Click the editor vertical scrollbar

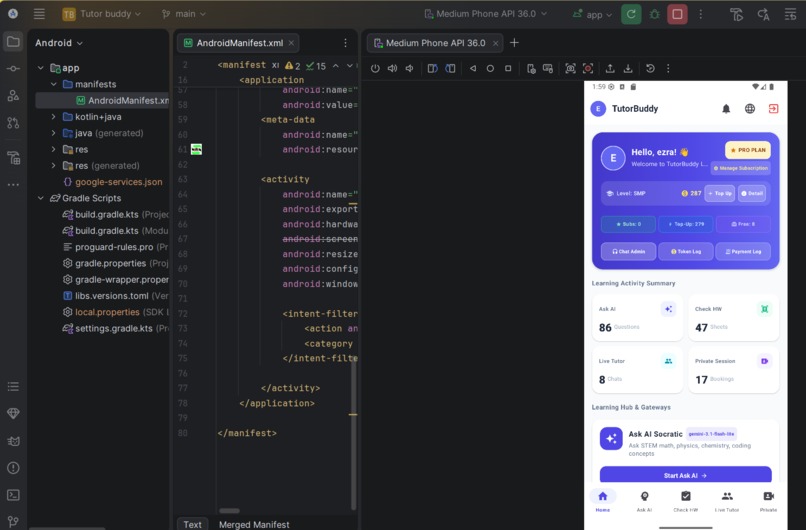coord(353,432)
